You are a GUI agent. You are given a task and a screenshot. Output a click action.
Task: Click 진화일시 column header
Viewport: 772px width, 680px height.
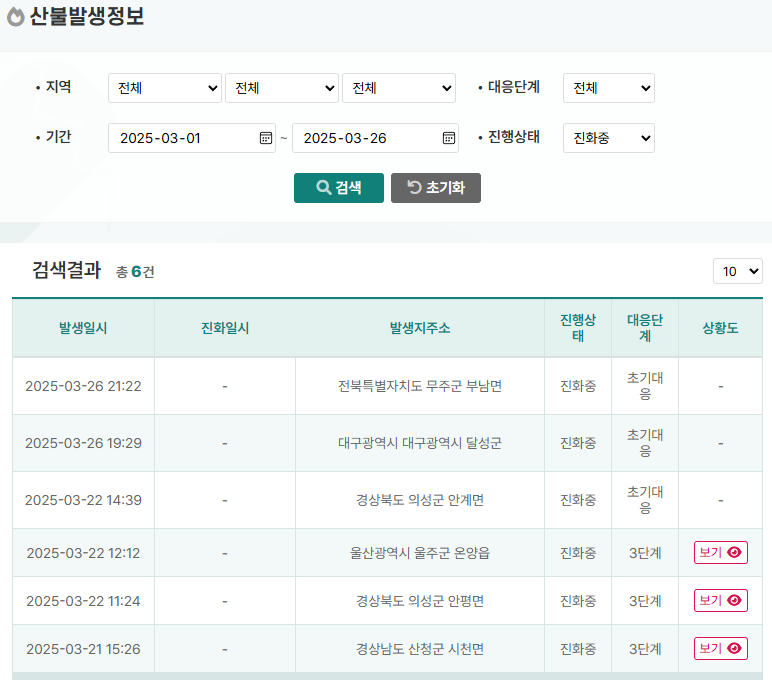[x=225, y=328]
